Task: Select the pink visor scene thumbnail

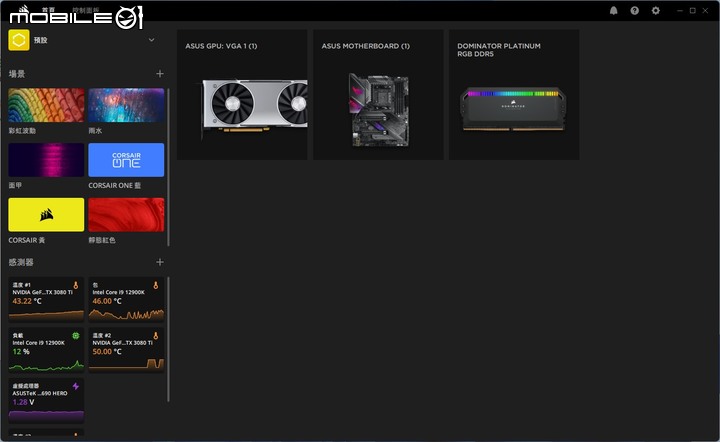Action: coord(46,160)
